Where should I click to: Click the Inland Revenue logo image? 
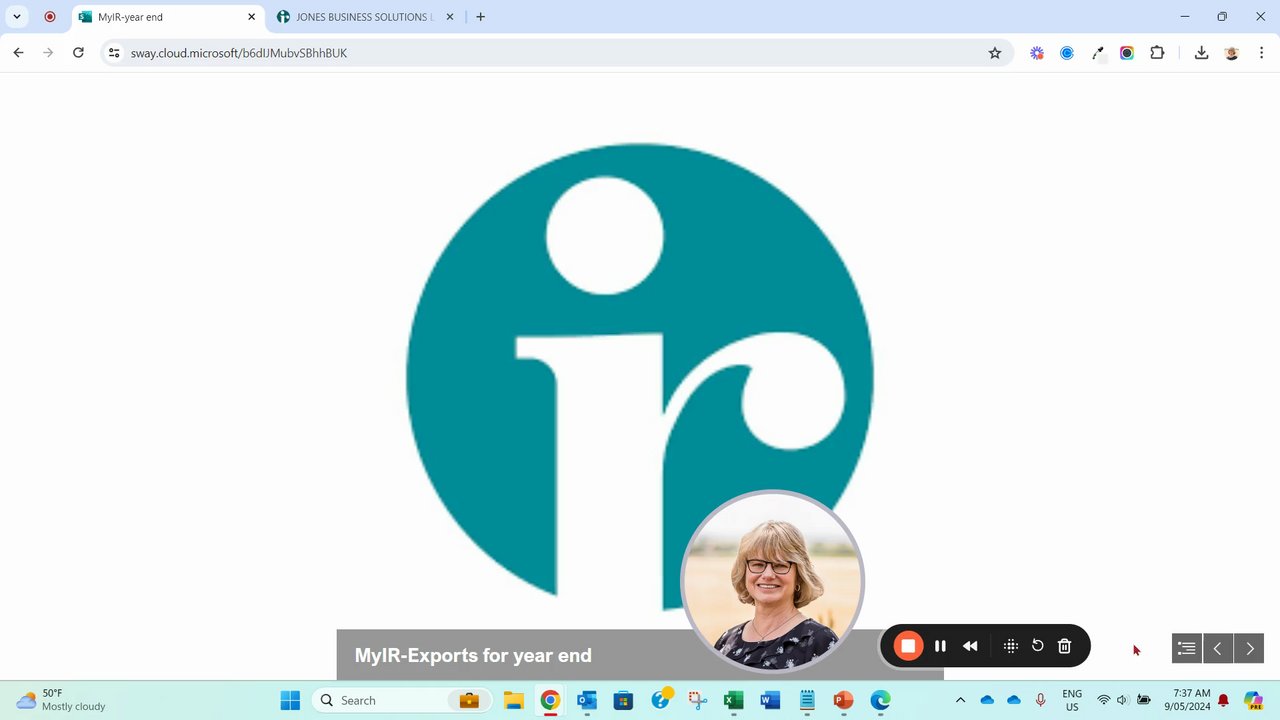(640, 376)
